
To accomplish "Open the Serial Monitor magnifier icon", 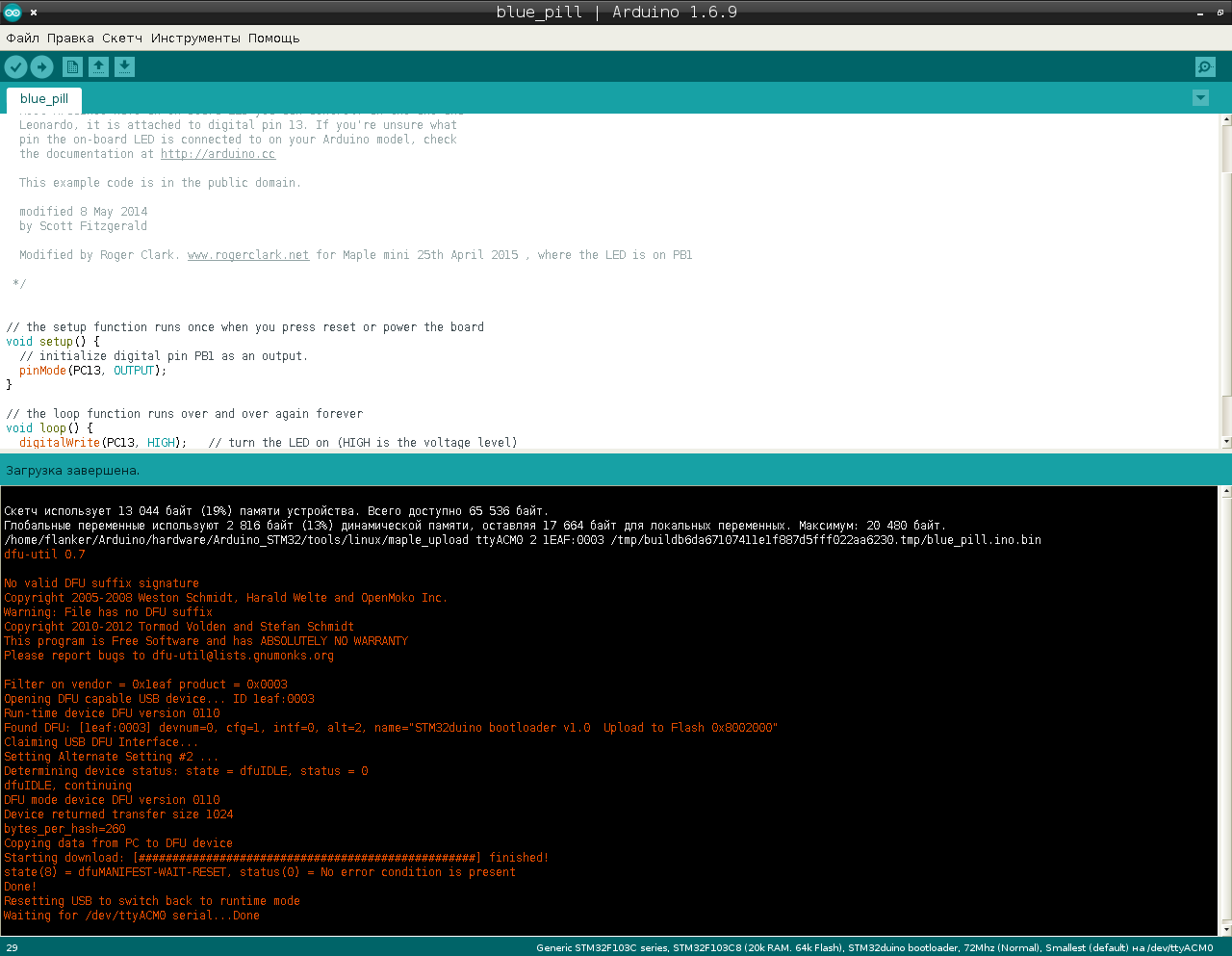I will click(x=1205, y=66).
